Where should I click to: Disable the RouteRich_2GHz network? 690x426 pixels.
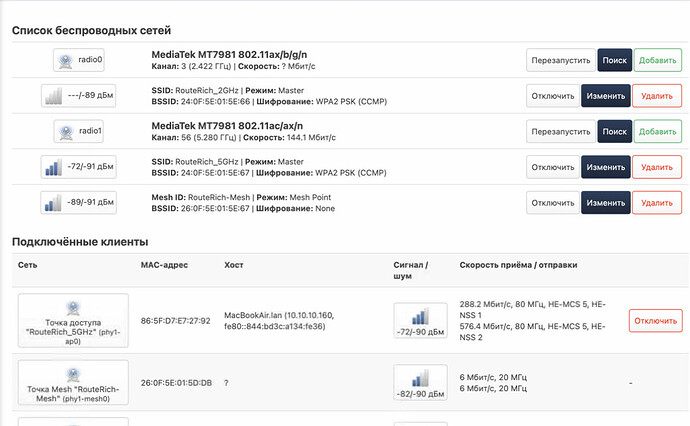click(x=553, y=96)
